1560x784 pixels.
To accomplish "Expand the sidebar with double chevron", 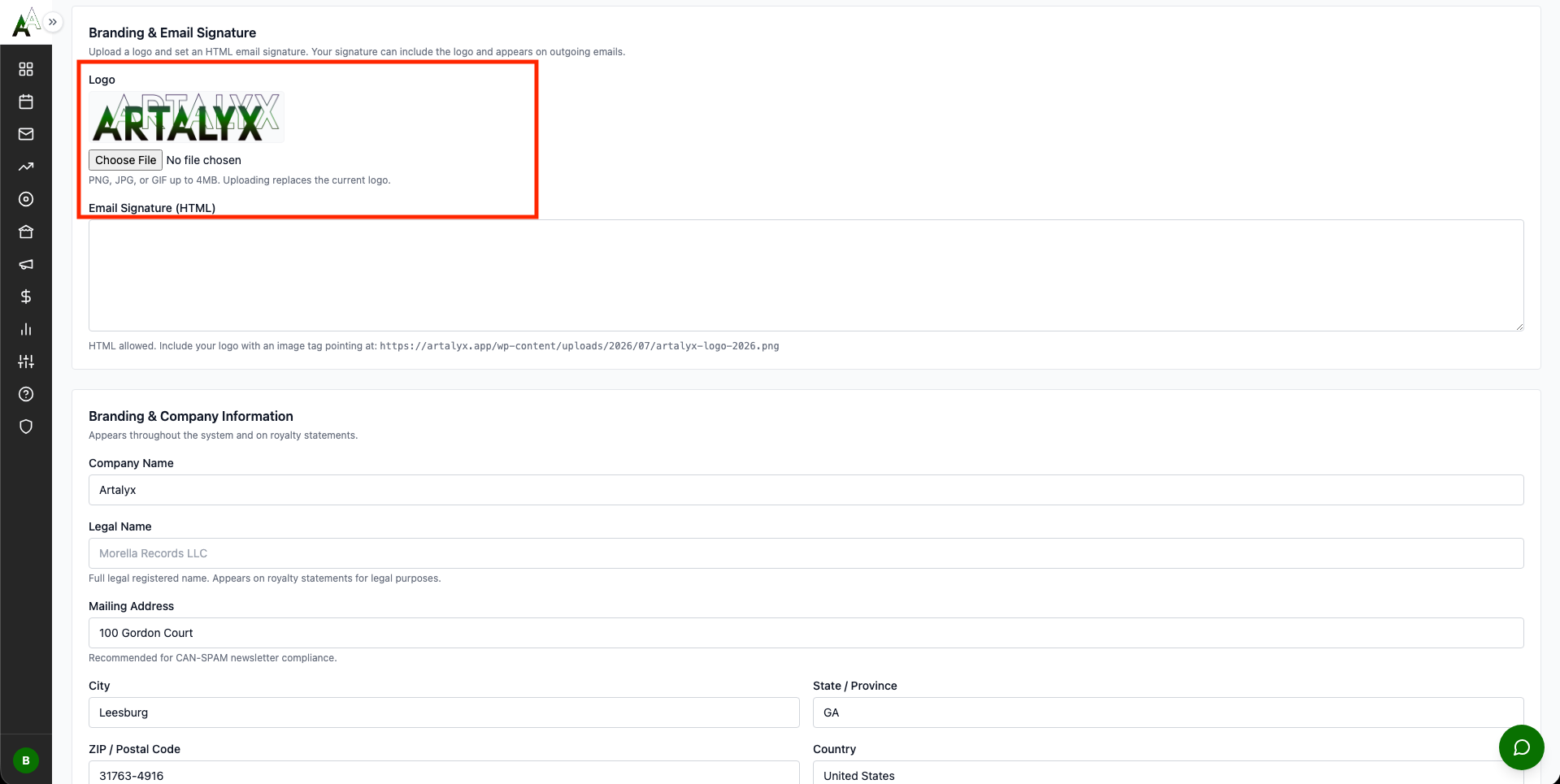I will (x=53, y=22).
